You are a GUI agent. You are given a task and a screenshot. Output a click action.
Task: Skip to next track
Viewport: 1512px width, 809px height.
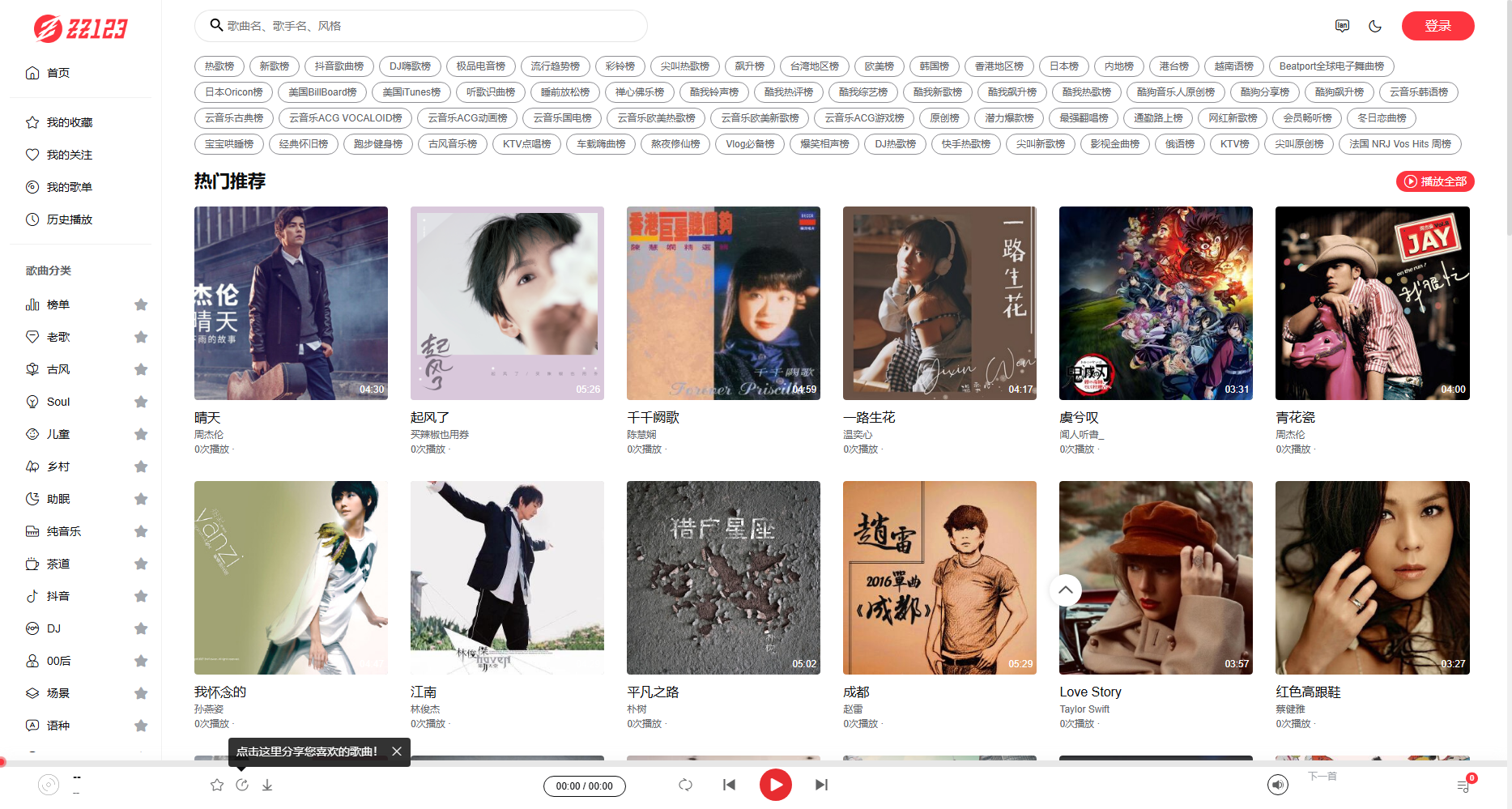[x=821, y=785]
